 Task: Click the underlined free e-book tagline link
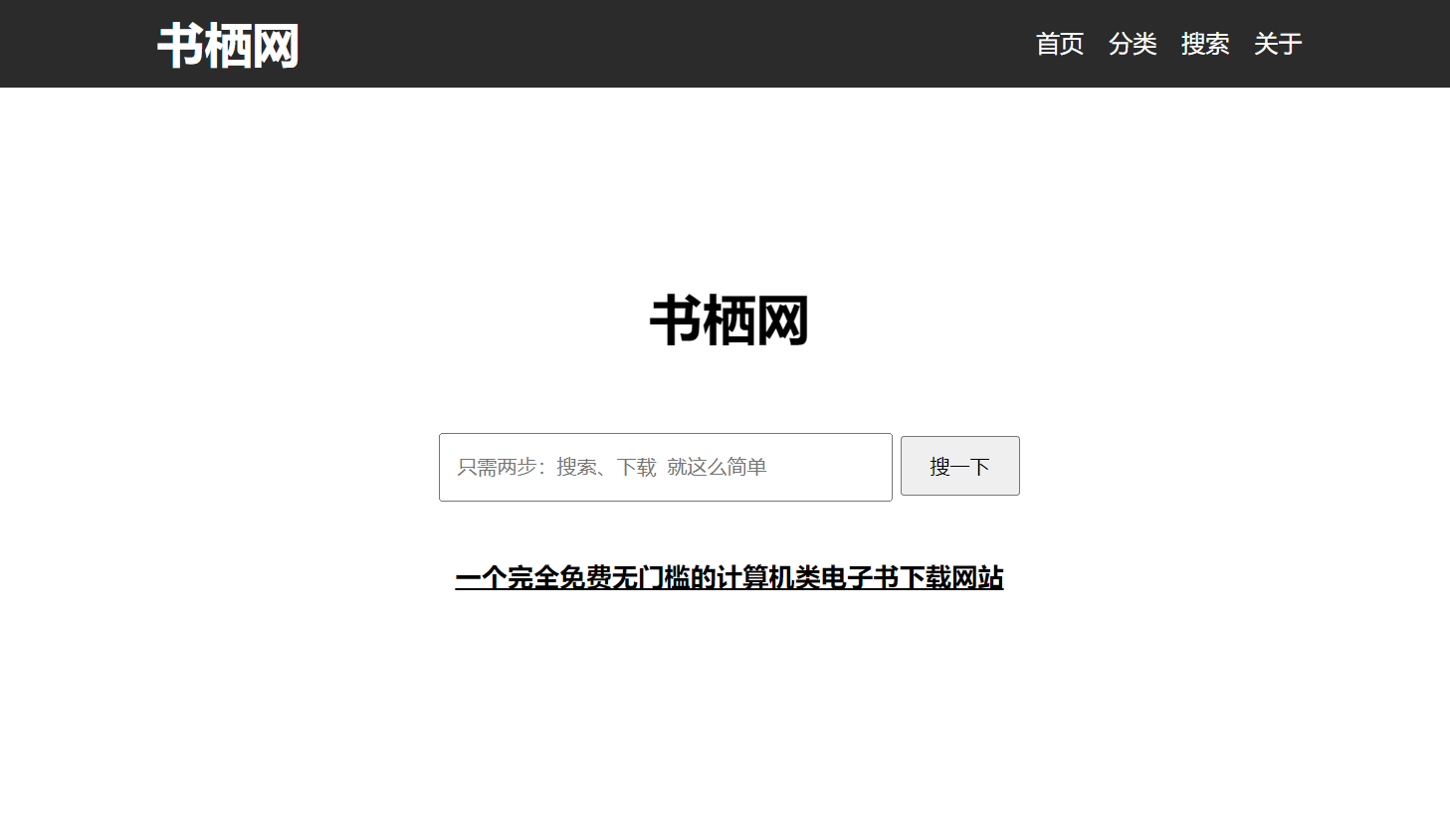coord(728,577)
